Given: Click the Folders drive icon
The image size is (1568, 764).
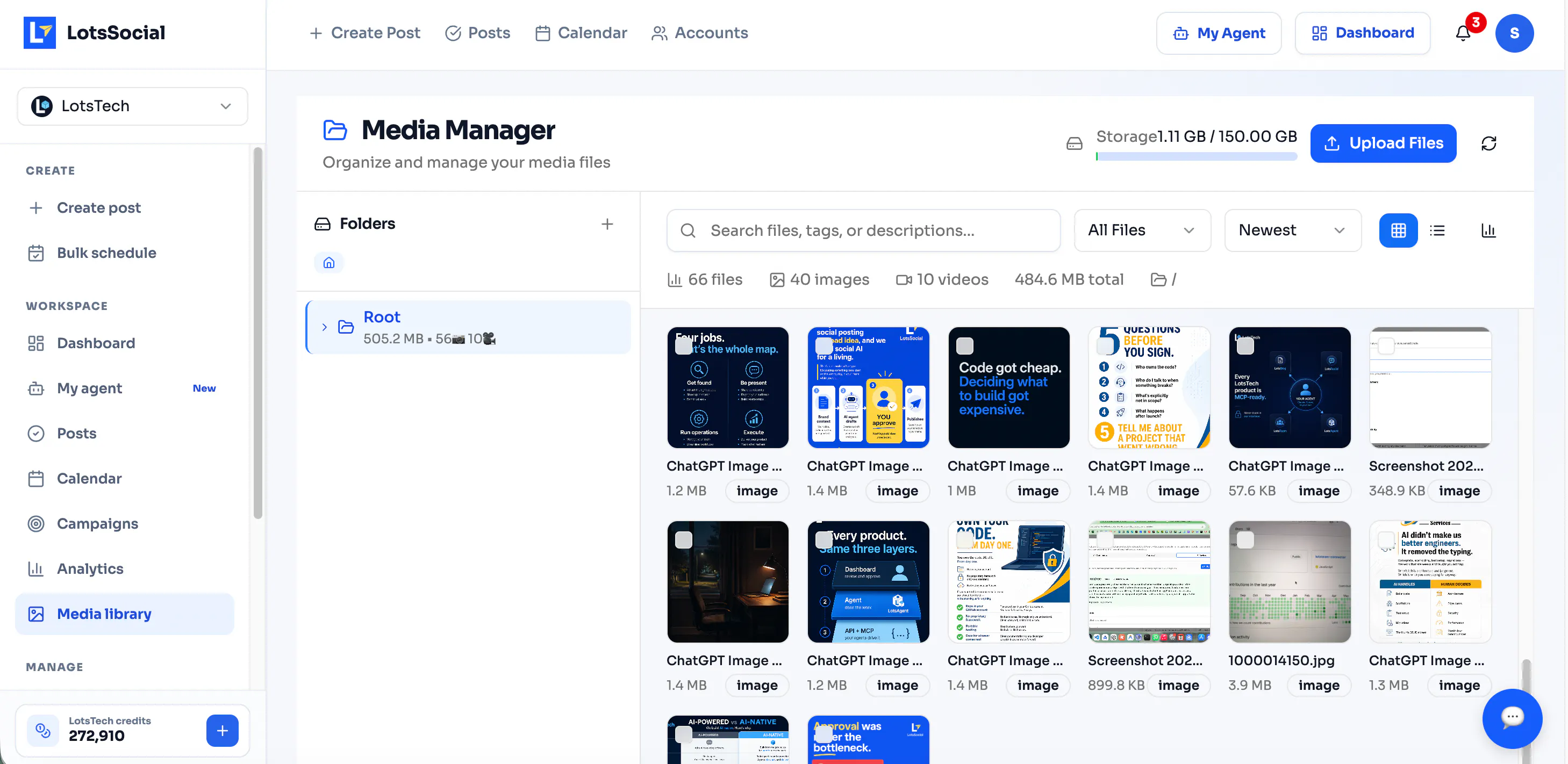Looking at the screenshot, I should [322, 224].
